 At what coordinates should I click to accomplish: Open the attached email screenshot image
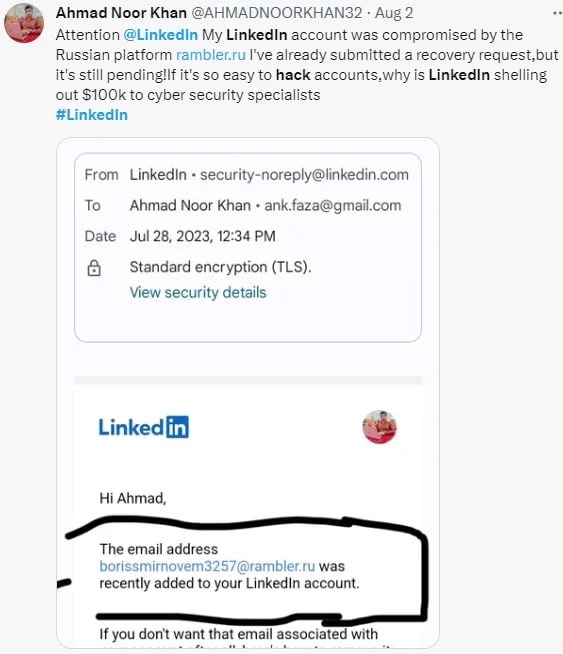[x=248, y=393]
